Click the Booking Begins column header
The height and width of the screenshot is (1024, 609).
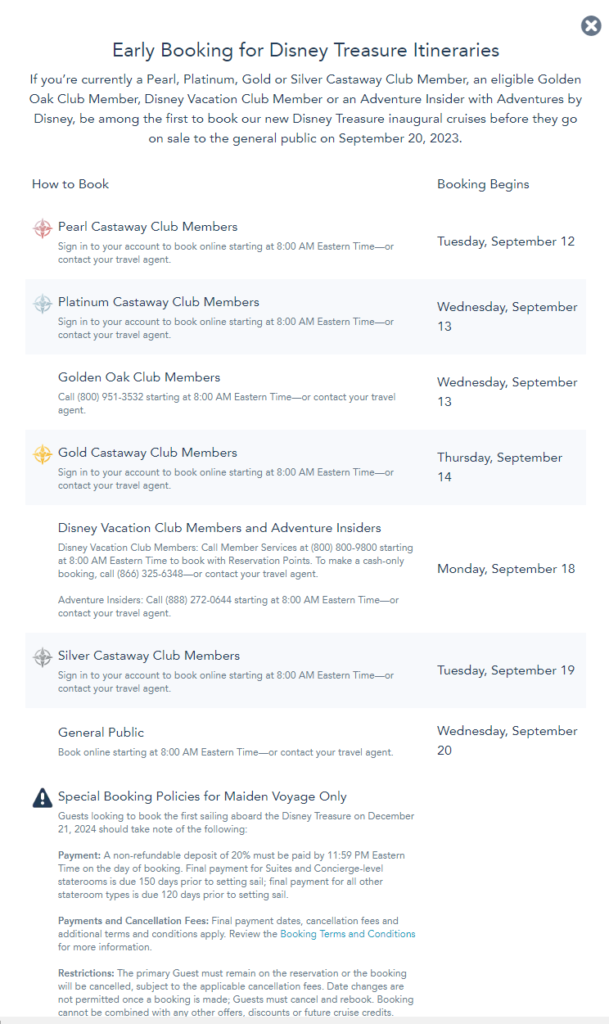click(483, 184)
